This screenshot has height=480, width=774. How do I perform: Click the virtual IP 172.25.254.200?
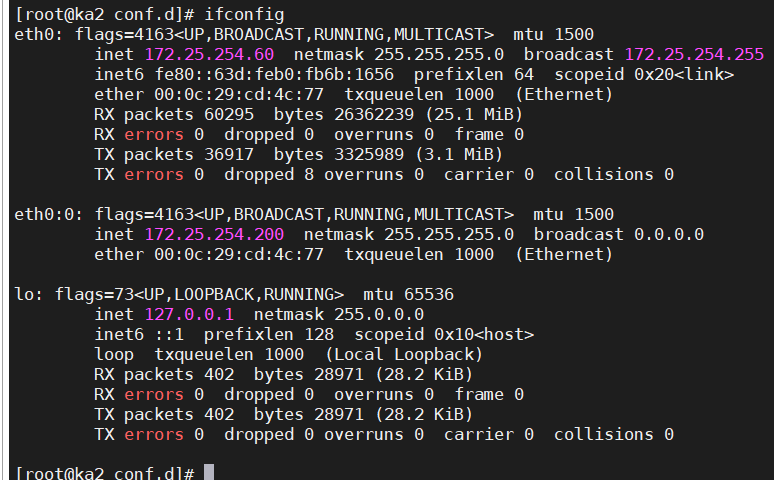[x=214, y=234]
